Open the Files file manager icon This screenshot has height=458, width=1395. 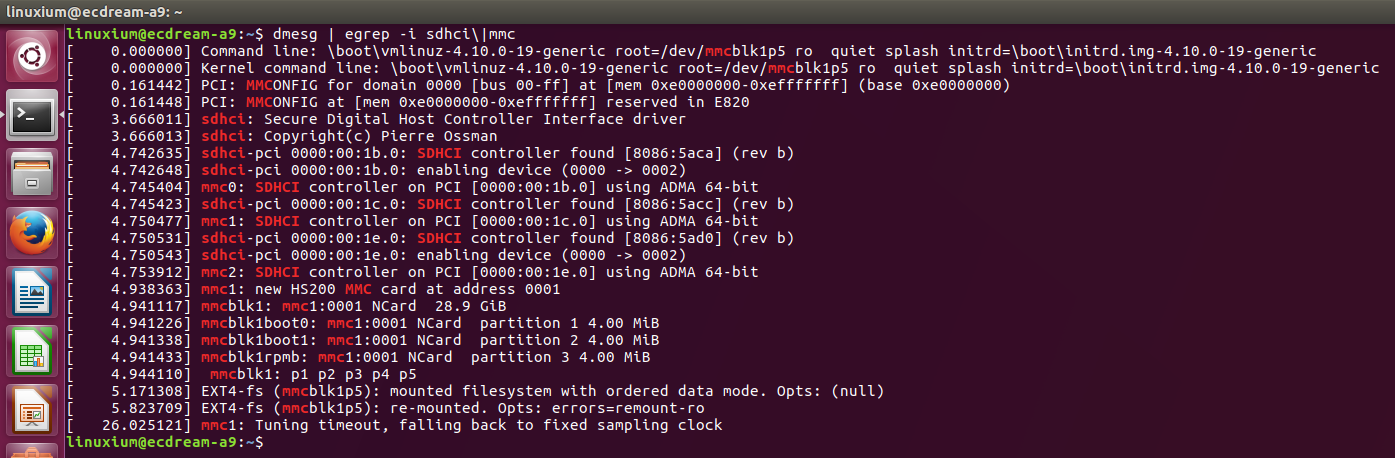click(32, 176)
